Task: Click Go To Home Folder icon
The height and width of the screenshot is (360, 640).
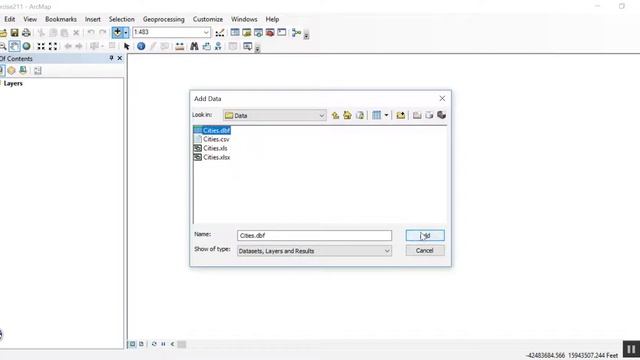Action: point(347,116)
